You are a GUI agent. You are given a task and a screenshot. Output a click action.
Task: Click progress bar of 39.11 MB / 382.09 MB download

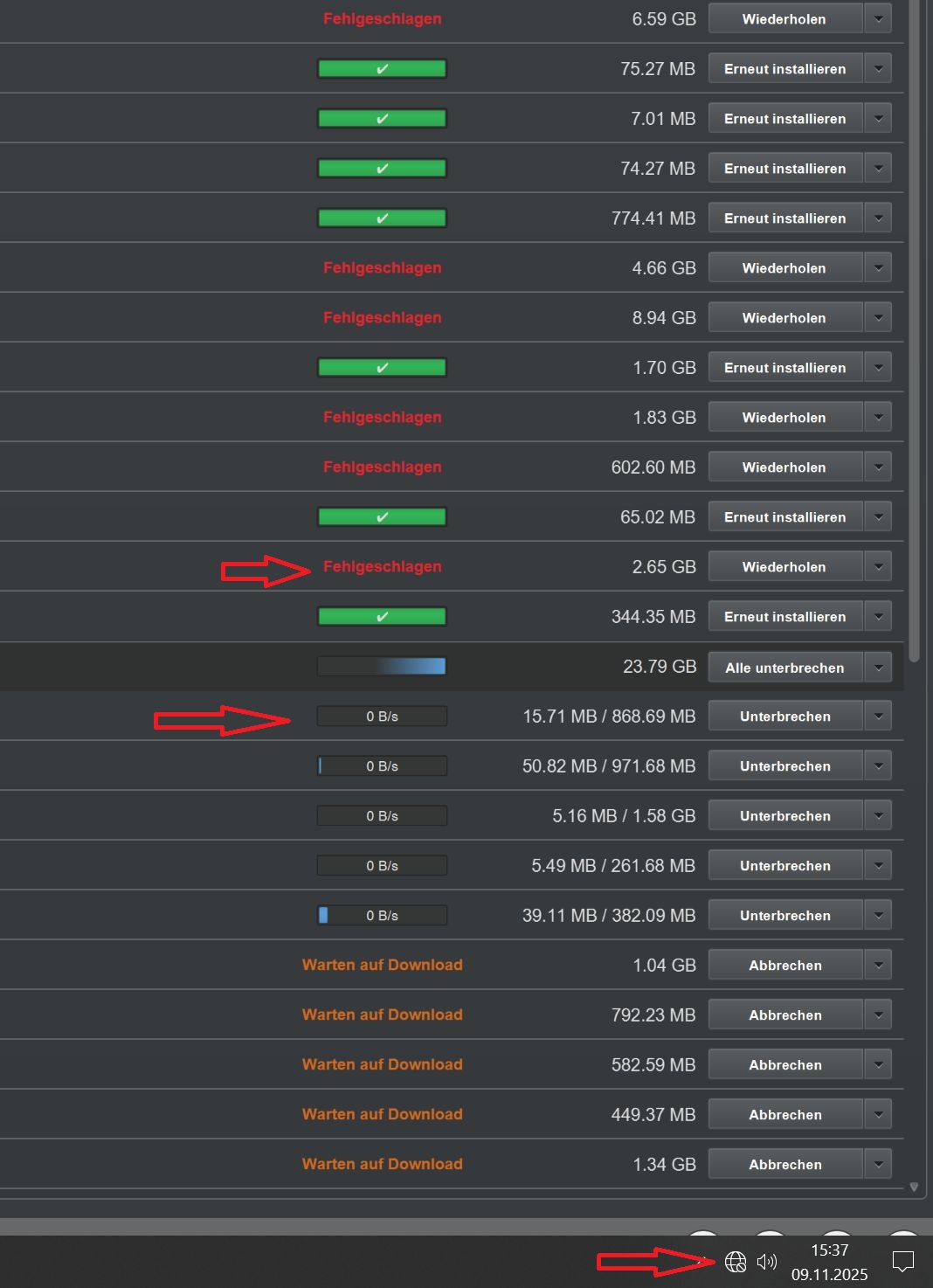(x=382, y=915)
